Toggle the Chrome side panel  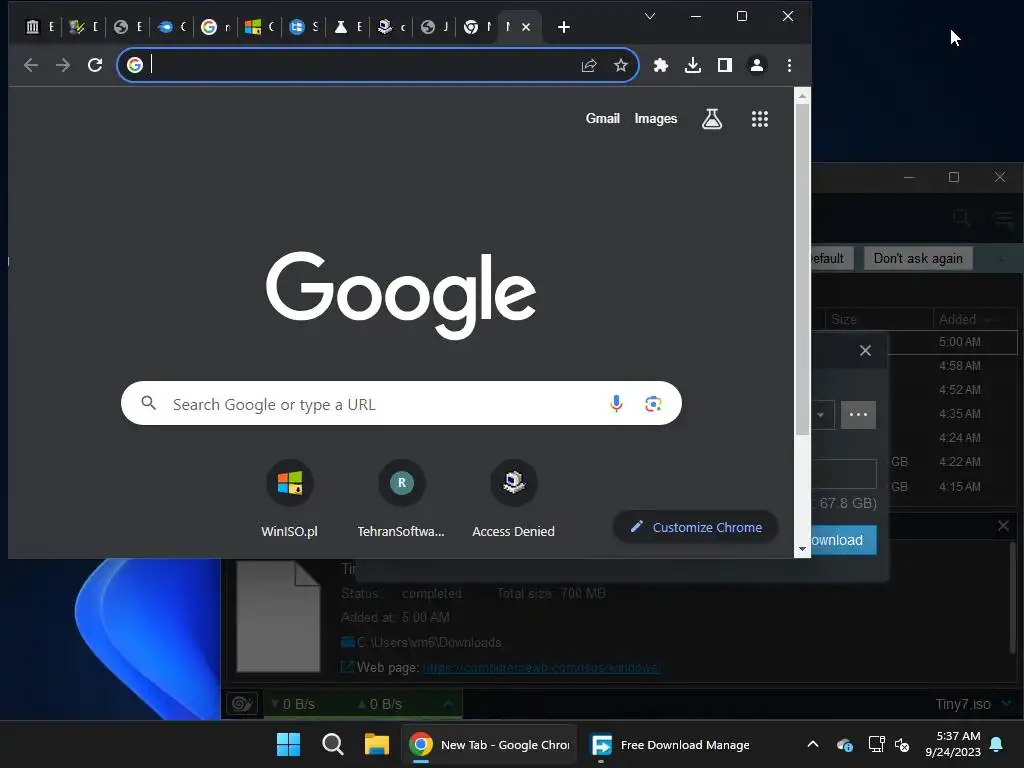(725, 65)
